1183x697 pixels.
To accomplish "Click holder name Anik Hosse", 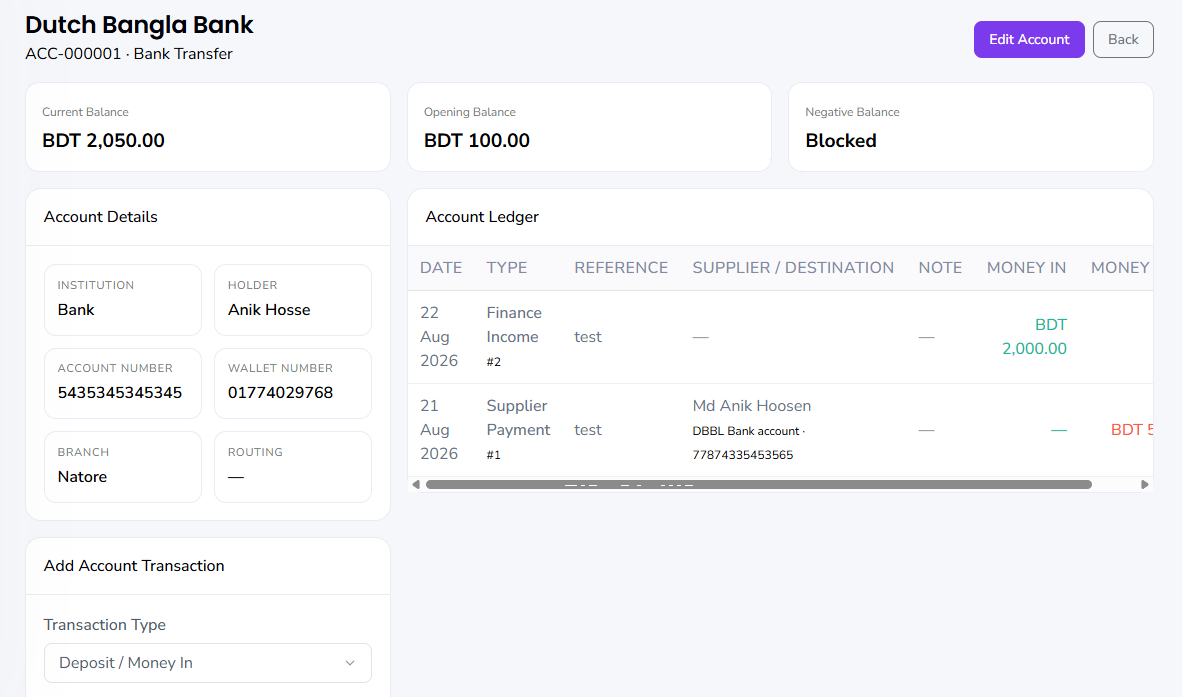I will [x=269, y=309].
